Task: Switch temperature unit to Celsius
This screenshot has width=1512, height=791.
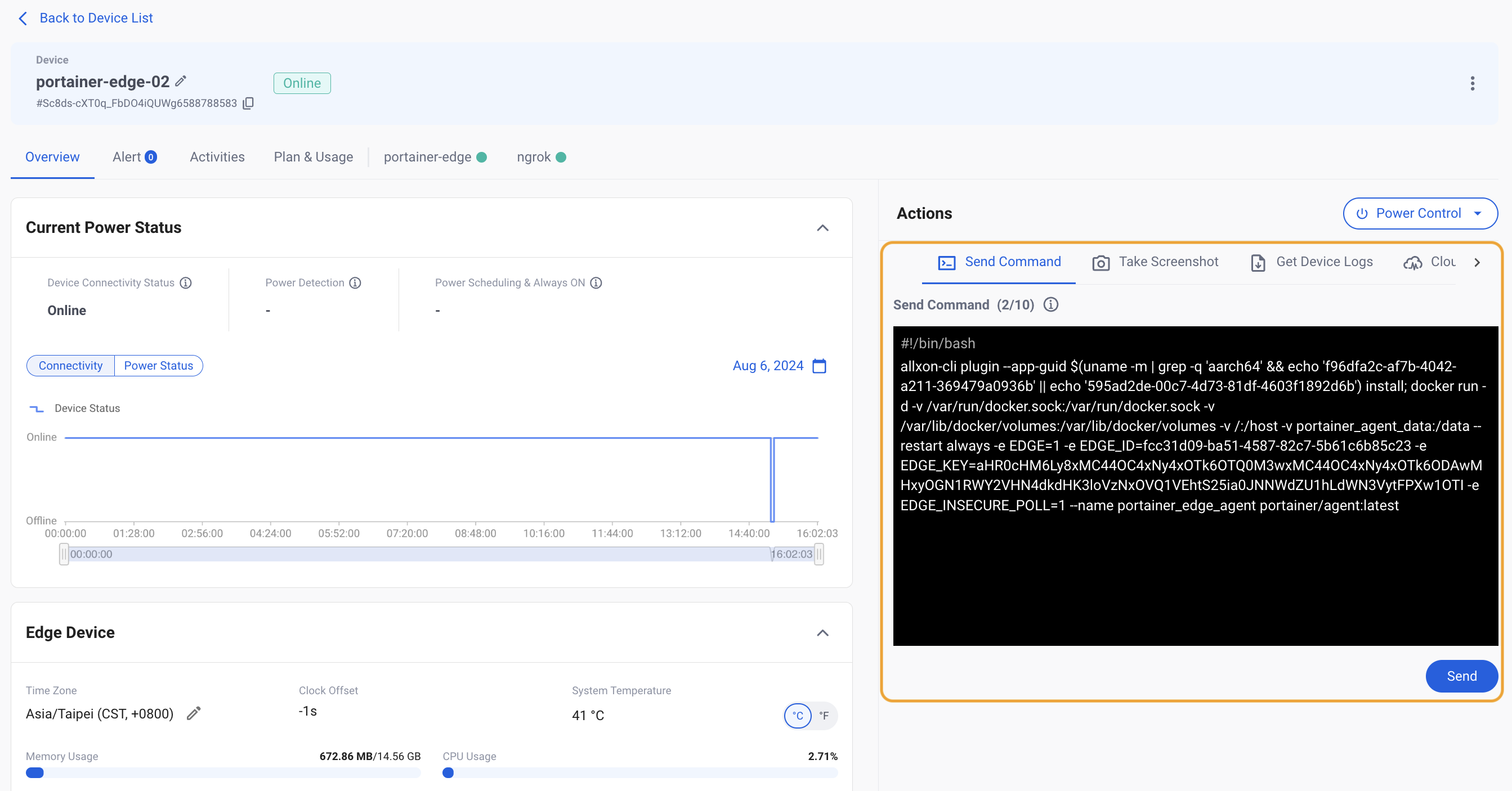Action: tap(798, 715)
